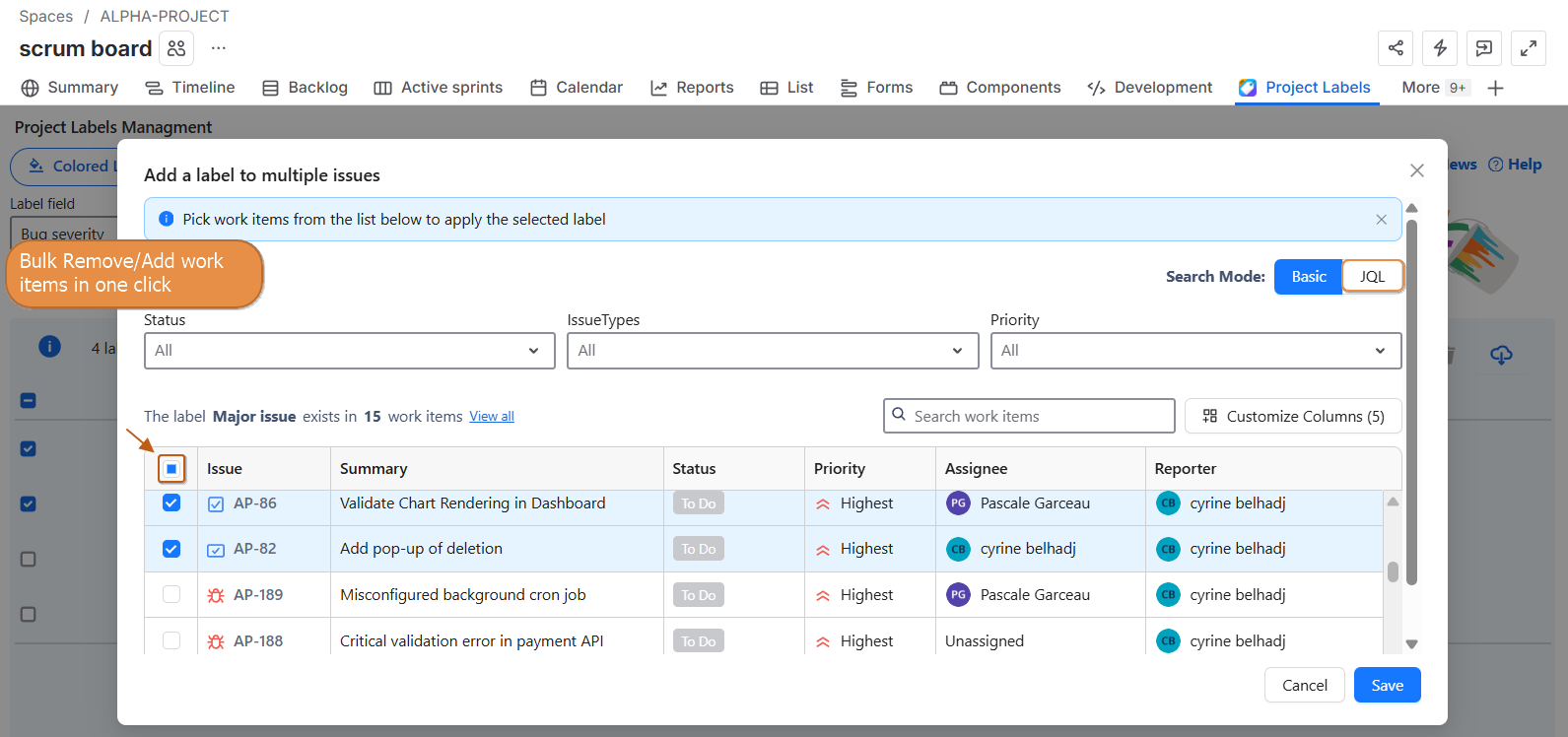
Task: Click the Search work items field
Action: point(1029,417)
